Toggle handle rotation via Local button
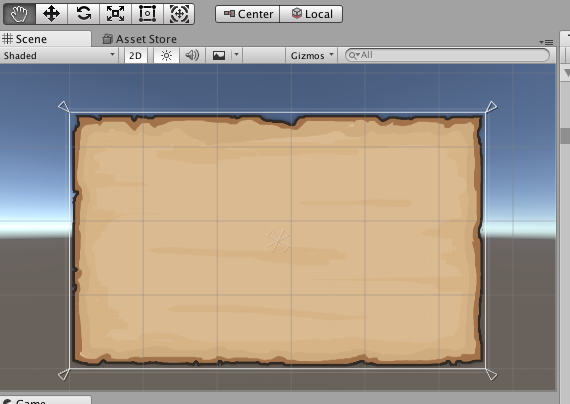Viewport: 570px width, 404px height. (311, 14)
